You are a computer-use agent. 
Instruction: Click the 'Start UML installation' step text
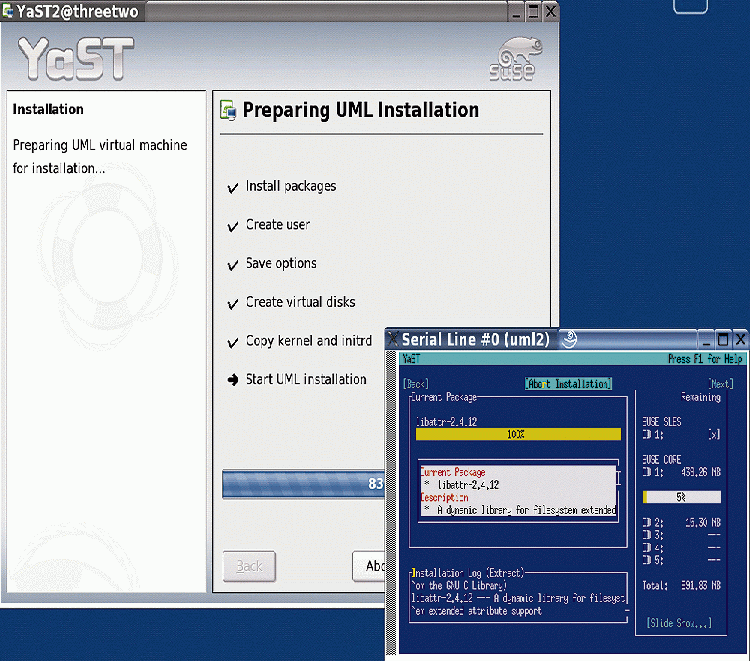click(x=306, y=379)
